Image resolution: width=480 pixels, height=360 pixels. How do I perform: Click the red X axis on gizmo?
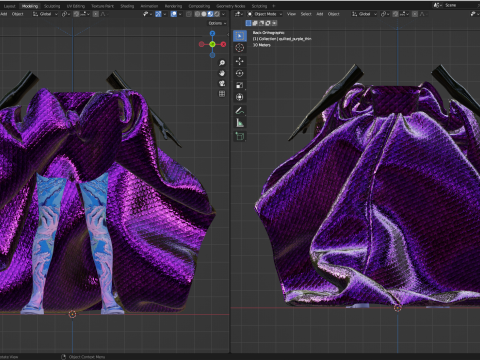pos(223,44)
